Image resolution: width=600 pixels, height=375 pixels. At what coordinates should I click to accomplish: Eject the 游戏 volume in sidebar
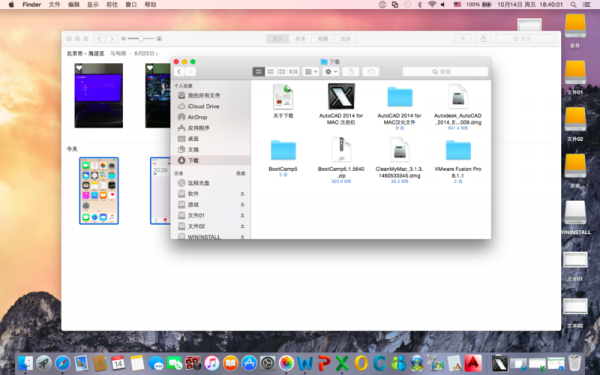(x=242, y=205)
